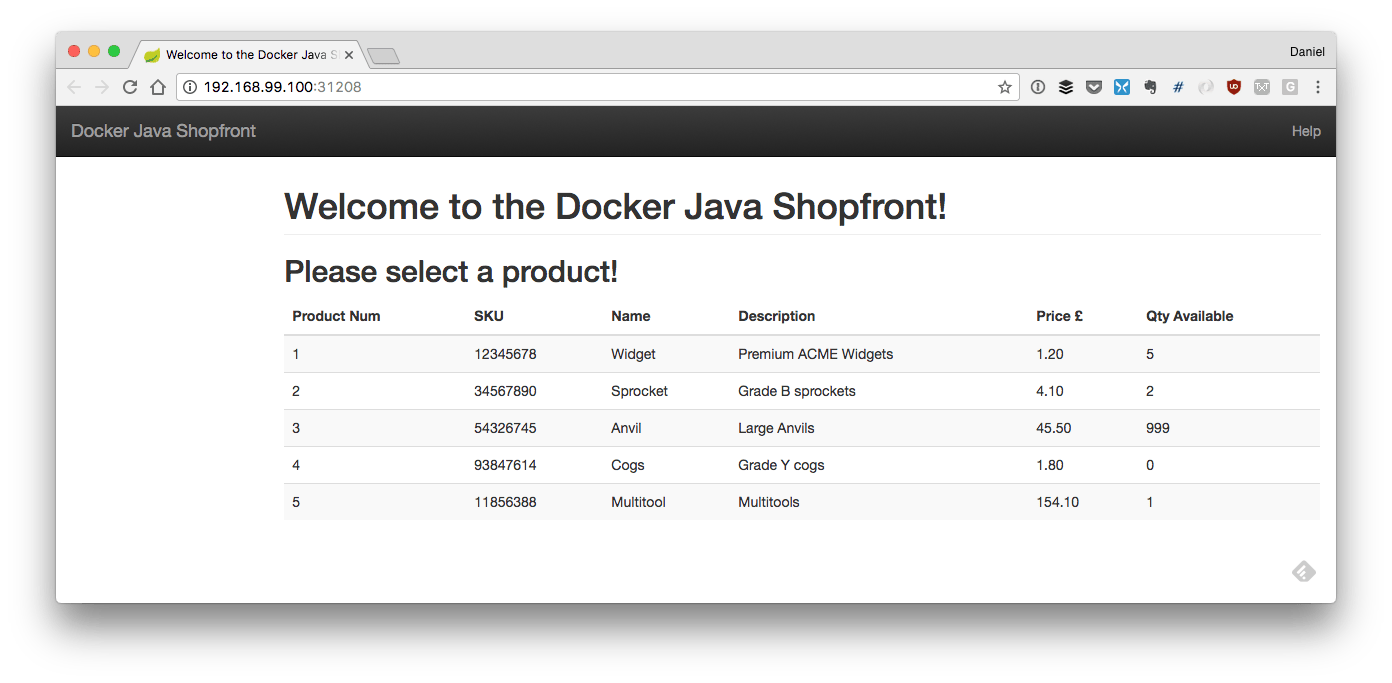Open the Chrome three-dot menu
Image resolution: width=1392 pixels, height=683 pixels.
[1318, 88]
